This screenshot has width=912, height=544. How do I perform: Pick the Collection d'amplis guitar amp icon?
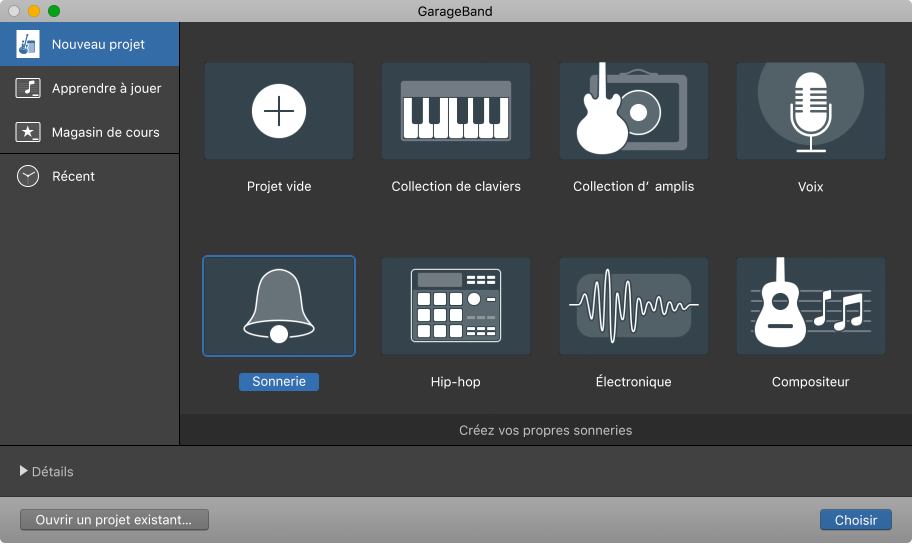tap(633, 111)
